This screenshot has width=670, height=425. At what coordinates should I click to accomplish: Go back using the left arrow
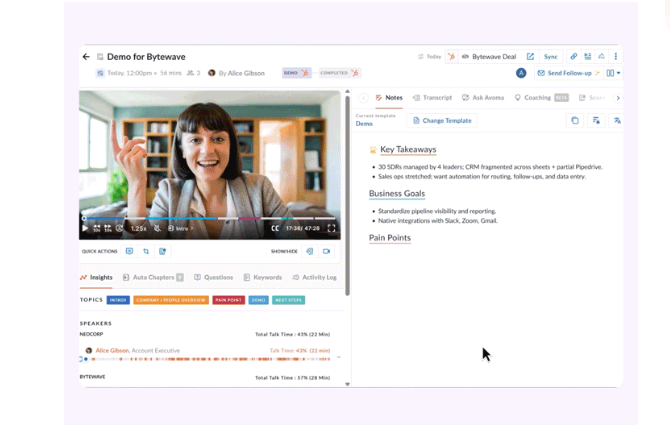[86, 56]
